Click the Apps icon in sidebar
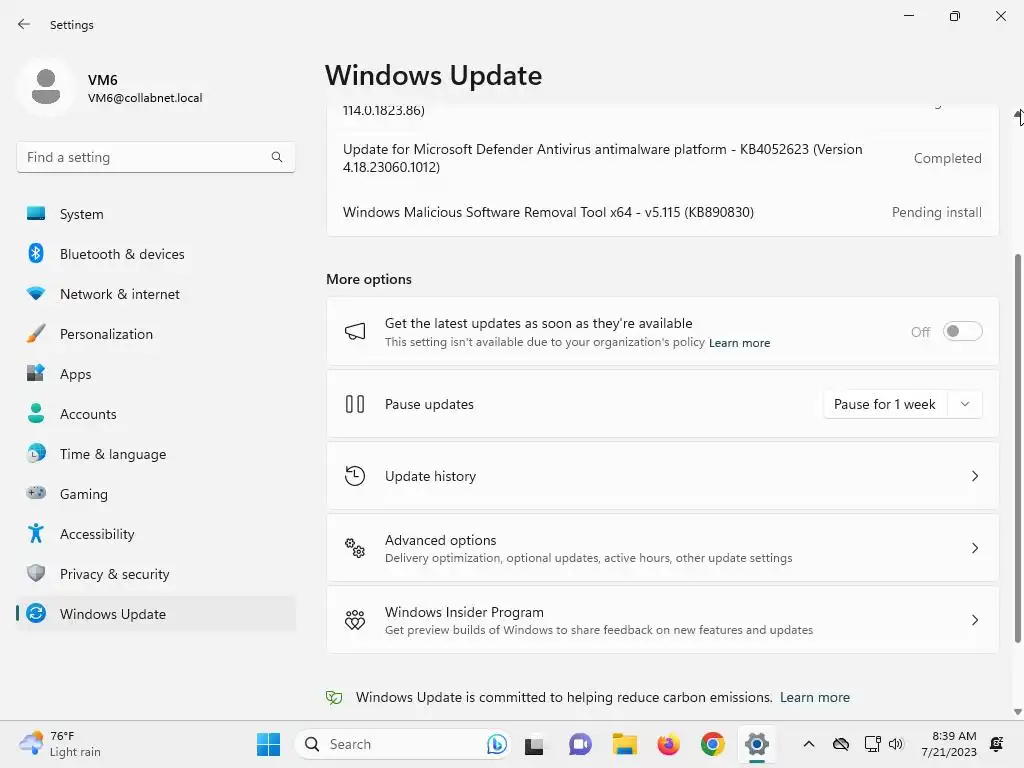 tap(36, 374)
